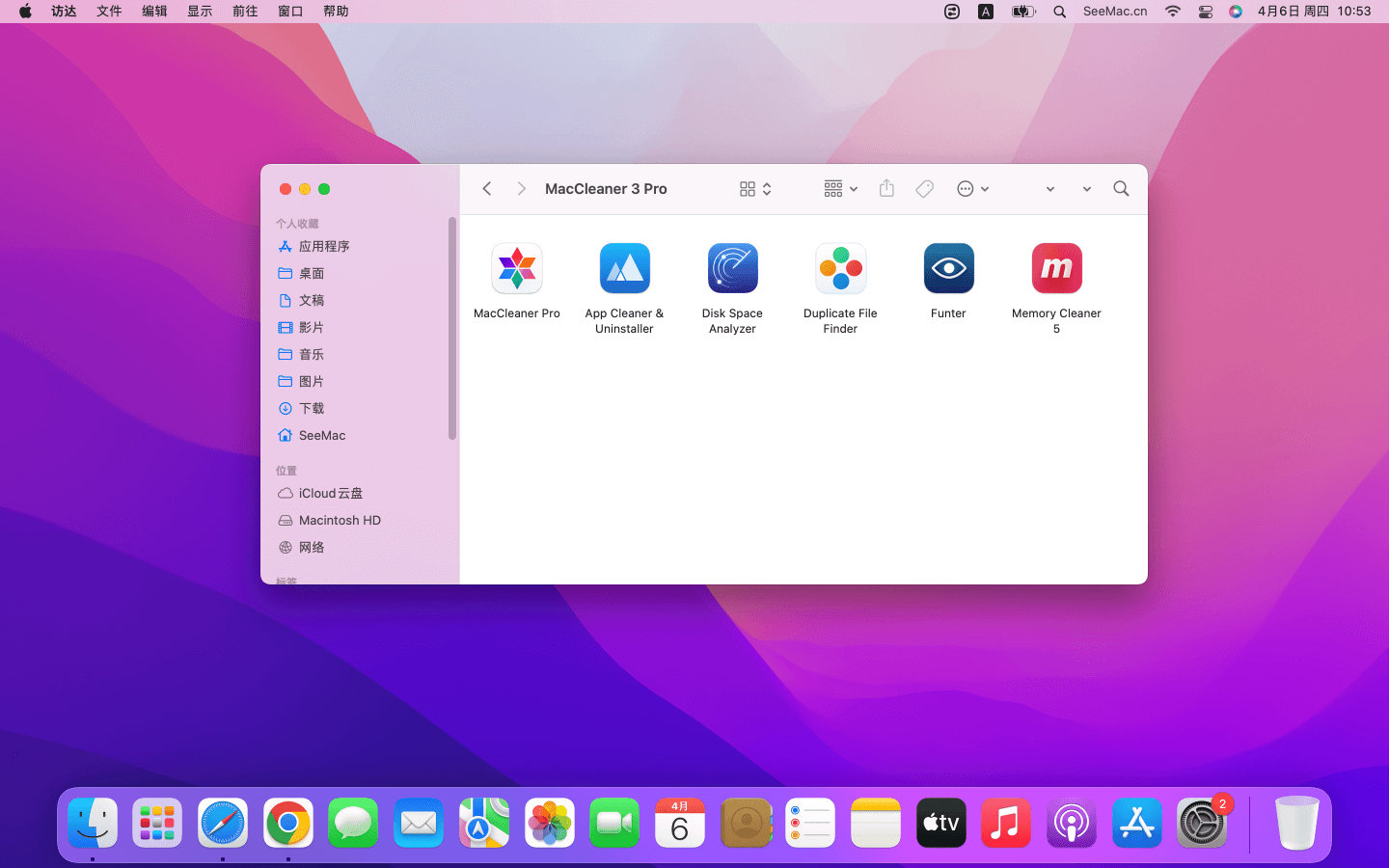This screenshot has height=868, width=1389.
Task: Click the input source A icon in menu bar
Action: pyautogui.click(x=986, y=12)
